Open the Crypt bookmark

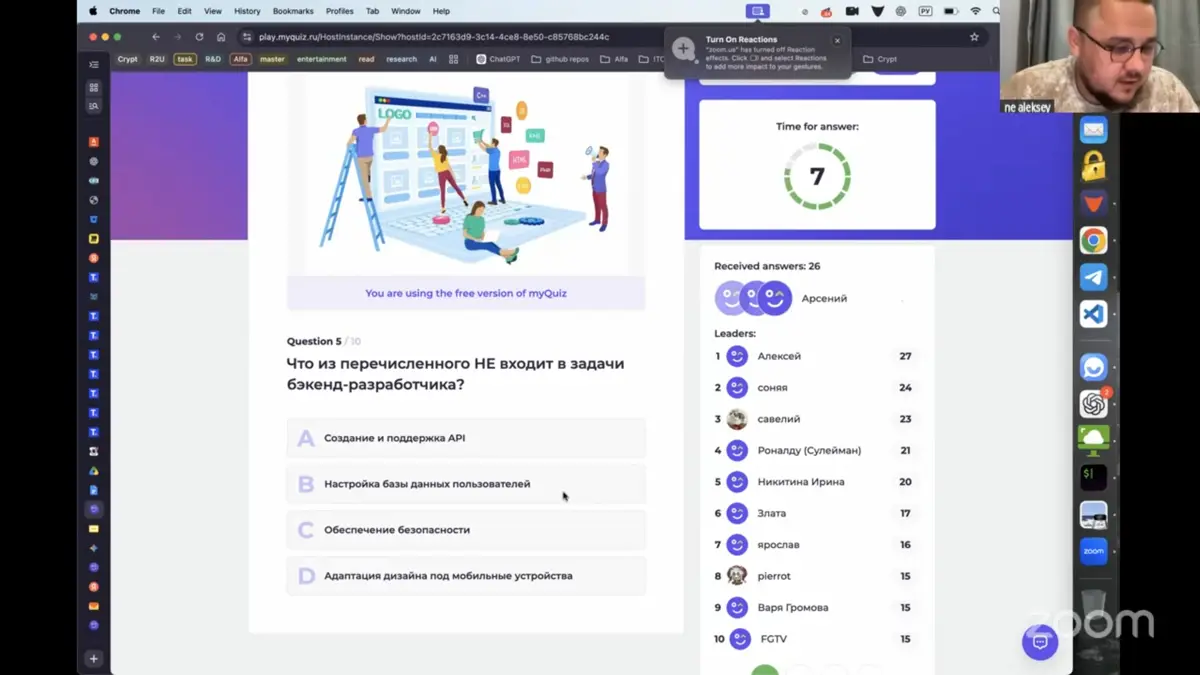click(x=128, y=59)
